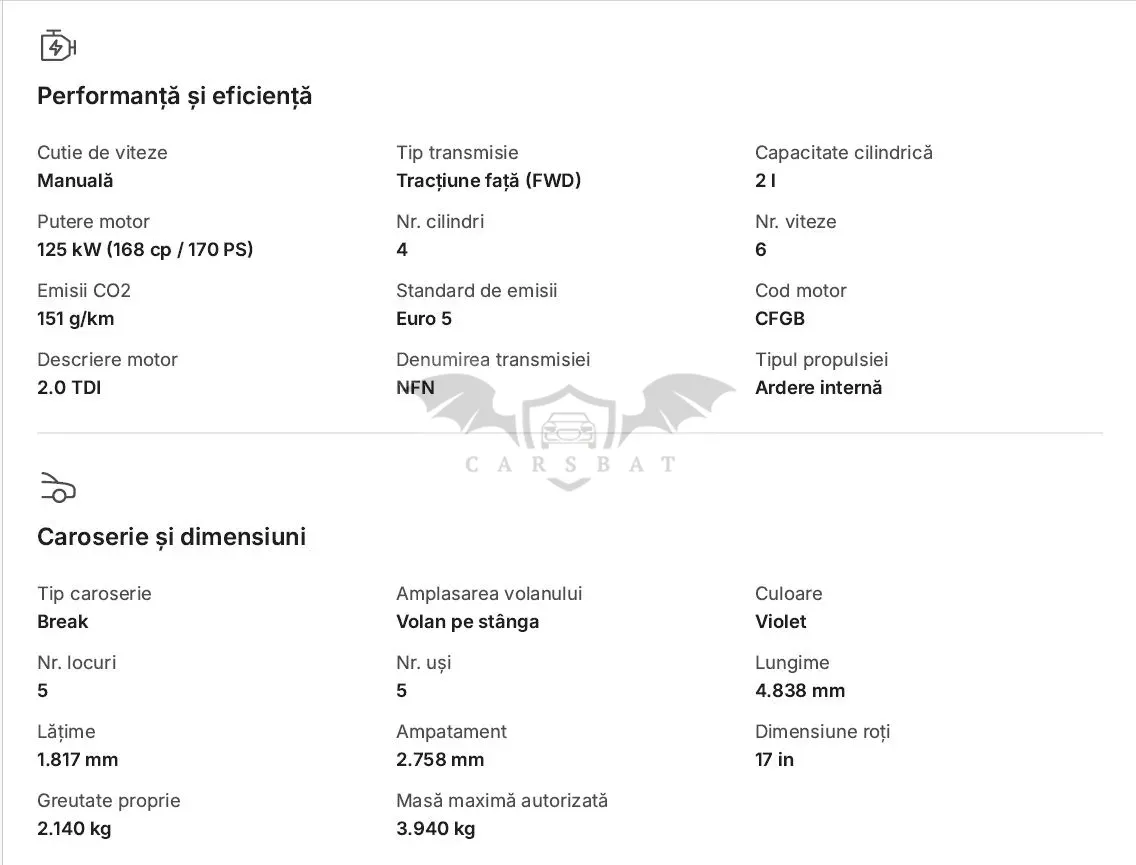This screenshot has height=865, width=1136.
Task: Click the Euro 5 emission standard
Action: click(x=424, y=319)
